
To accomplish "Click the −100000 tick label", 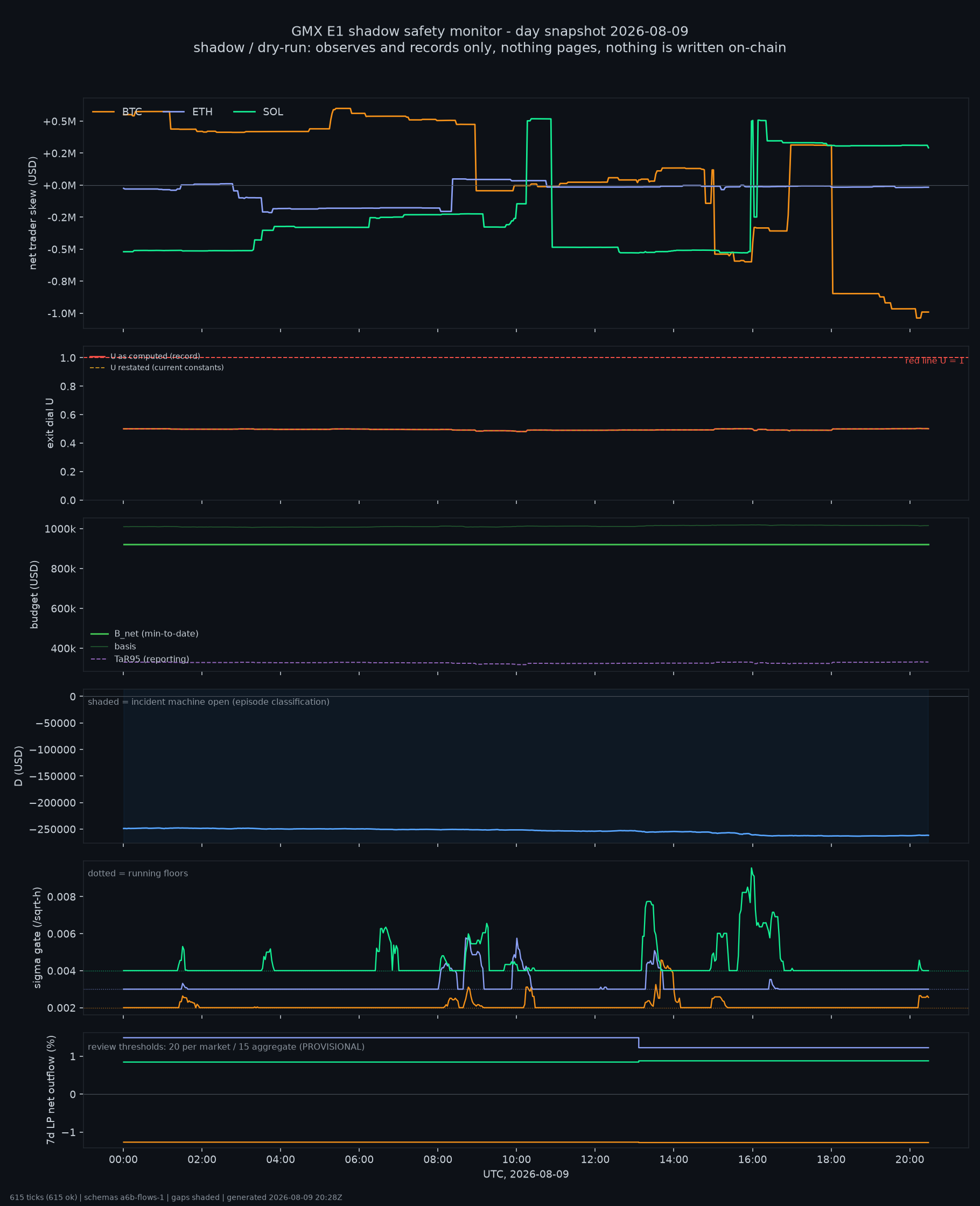I will (53, 750).
